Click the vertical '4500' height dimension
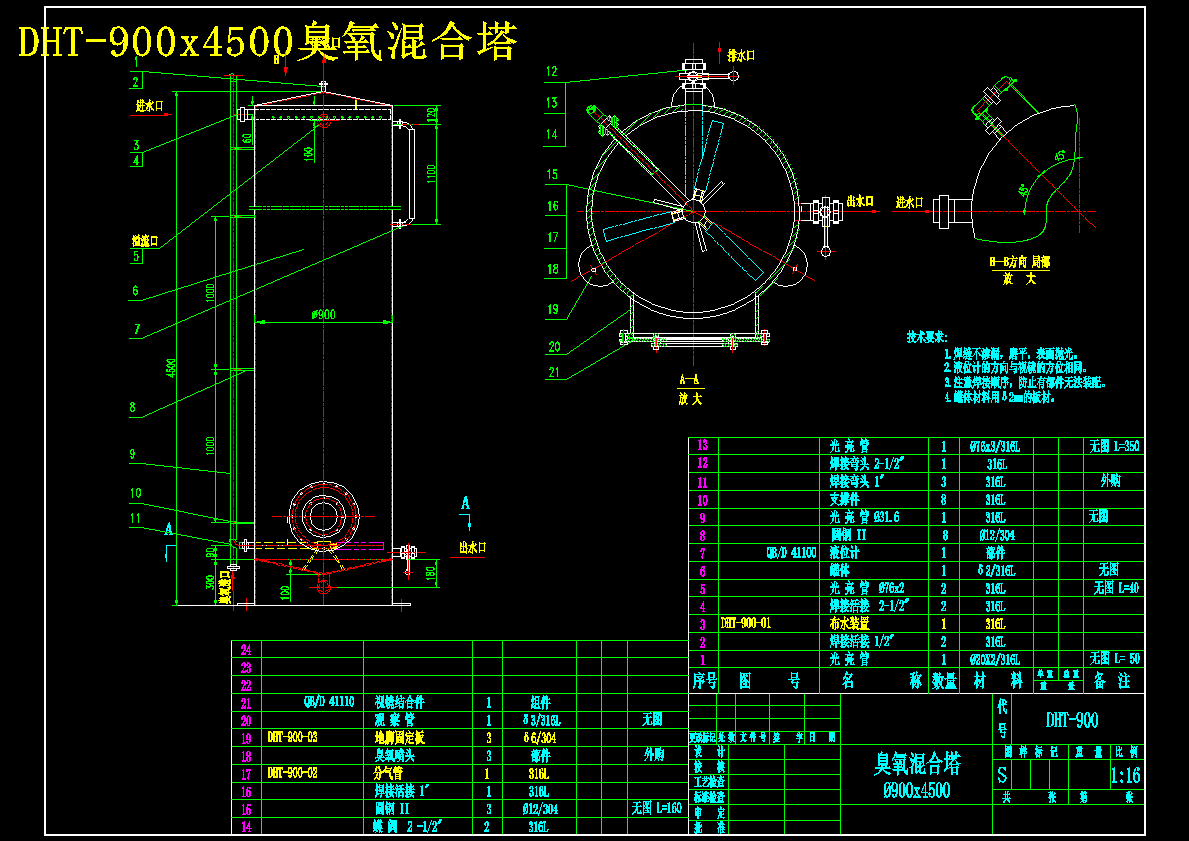 coord(171,368)
